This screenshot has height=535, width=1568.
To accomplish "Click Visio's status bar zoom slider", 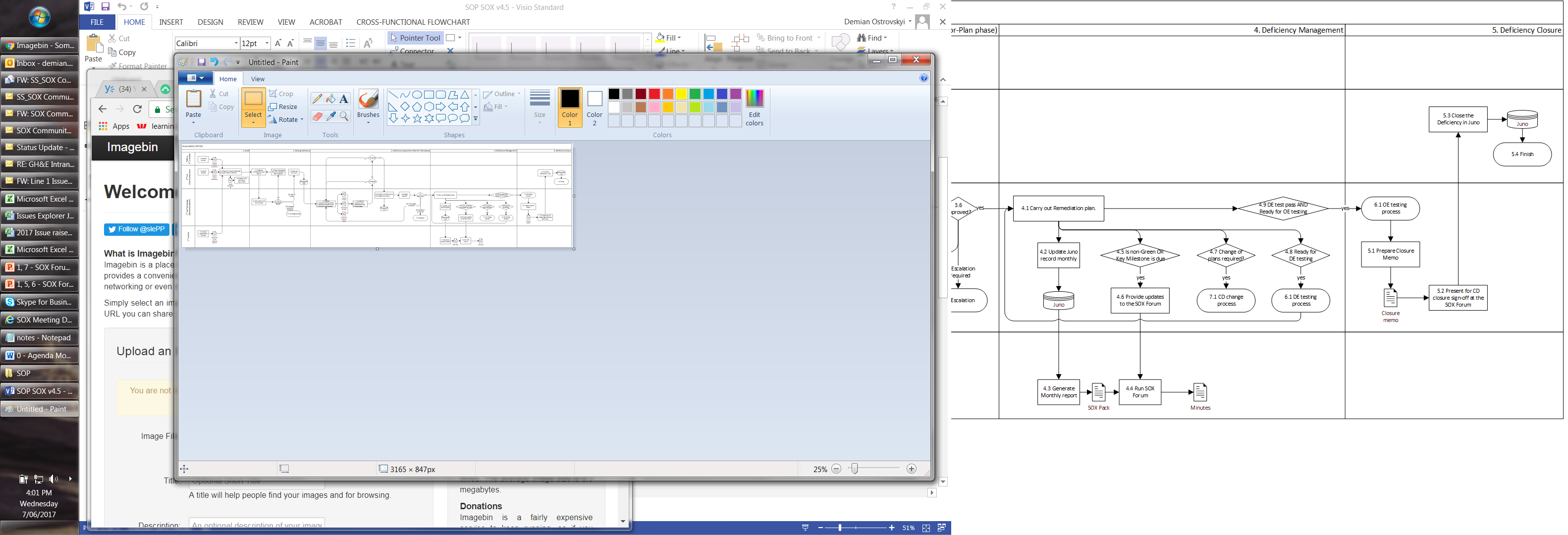I will [840, 528].
